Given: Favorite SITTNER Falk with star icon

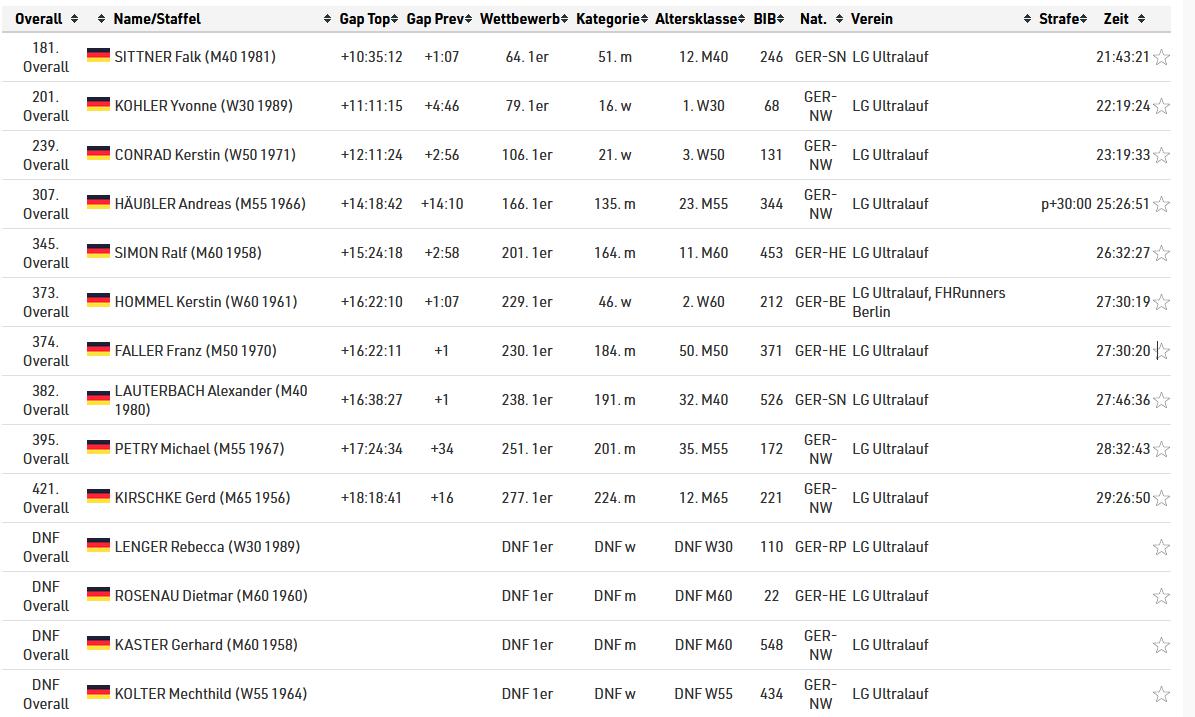Looking at the screenshot, I should [1161, 58].
